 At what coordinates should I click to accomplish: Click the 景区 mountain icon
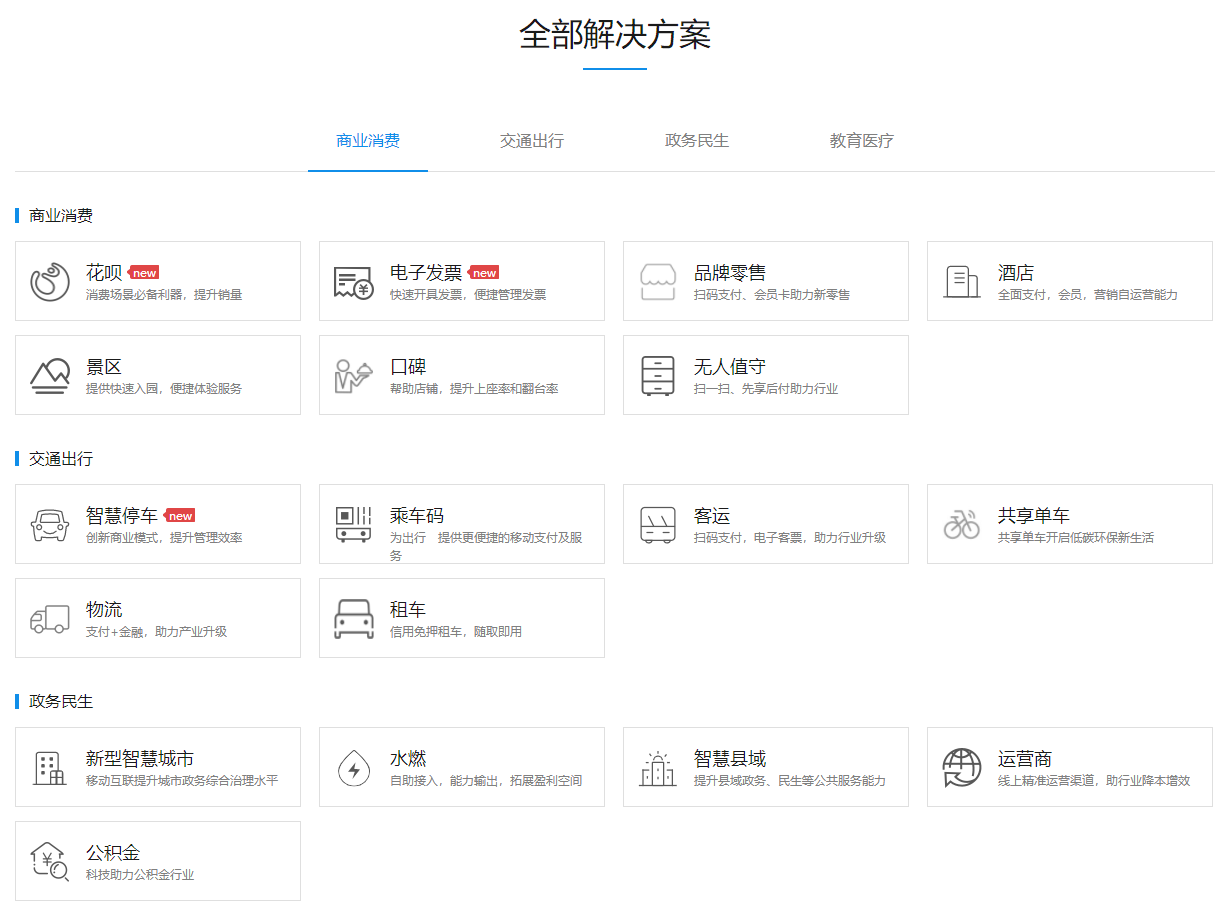[x=50, y=376]
